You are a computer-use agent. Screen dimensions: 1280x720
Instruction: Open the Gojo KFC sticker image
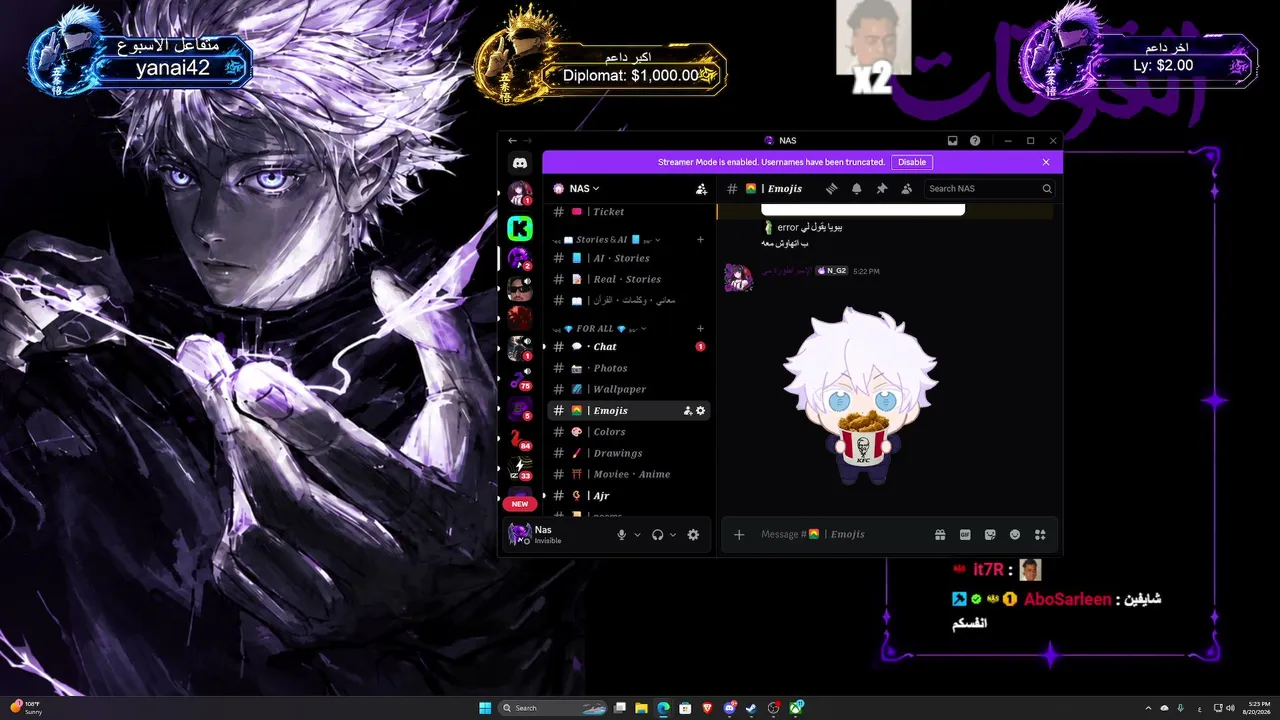coord(860,396)
